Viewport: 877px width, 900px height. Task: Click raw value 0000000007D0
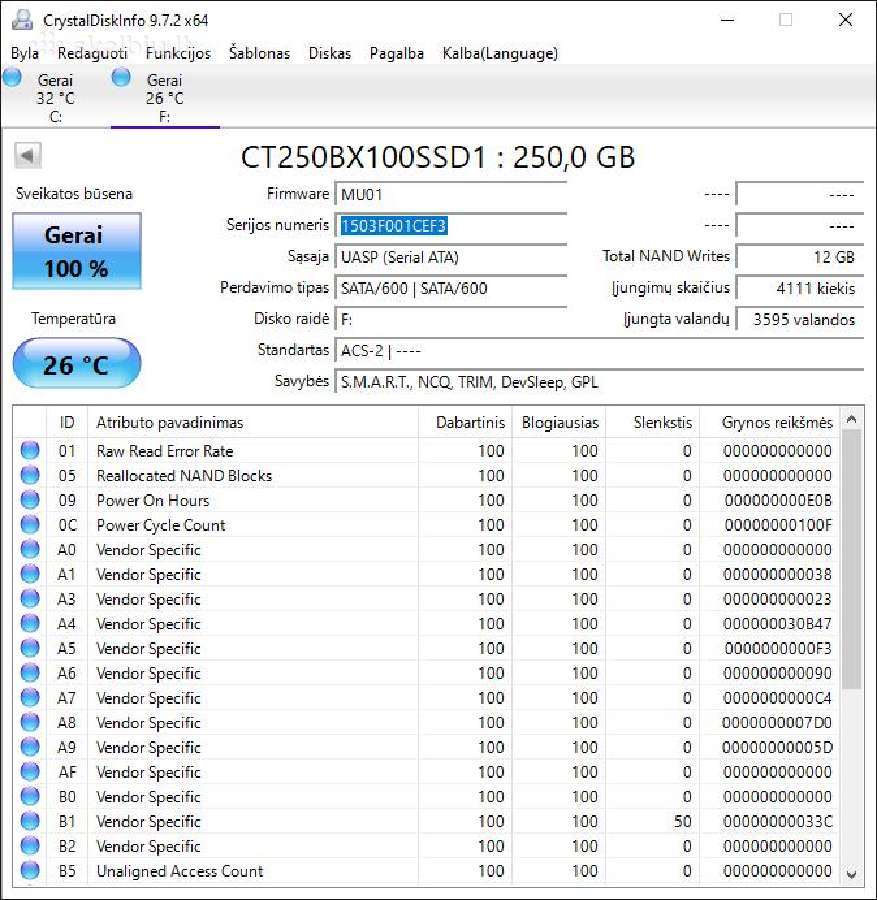tap(777, 722)
